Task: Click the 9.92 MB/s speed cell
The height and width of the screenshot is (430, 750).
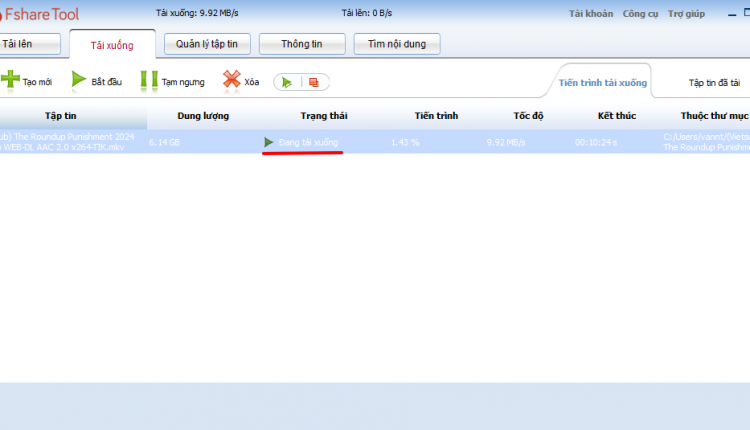Action: (x=506, y=143)
